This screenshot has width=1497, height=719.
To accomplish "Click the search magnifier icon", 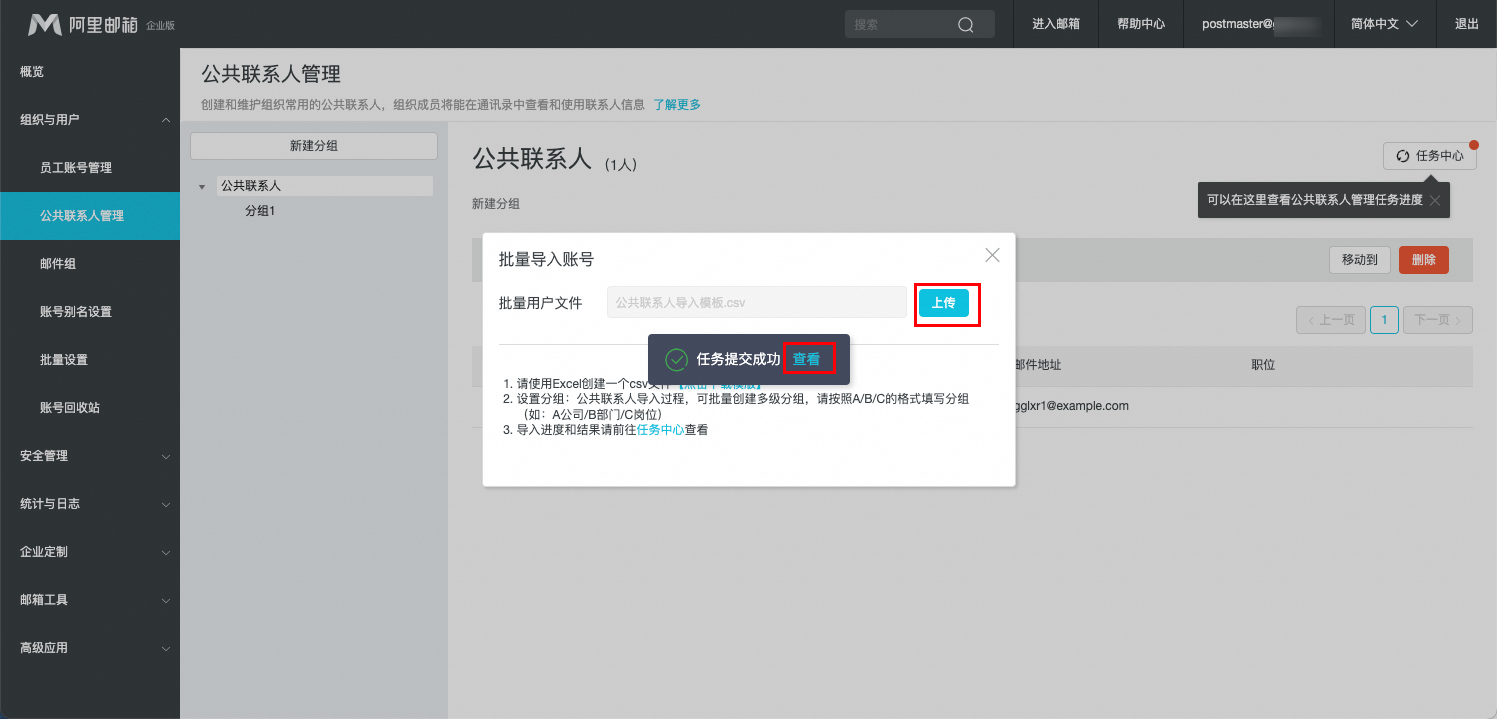I will pos(965,25).
